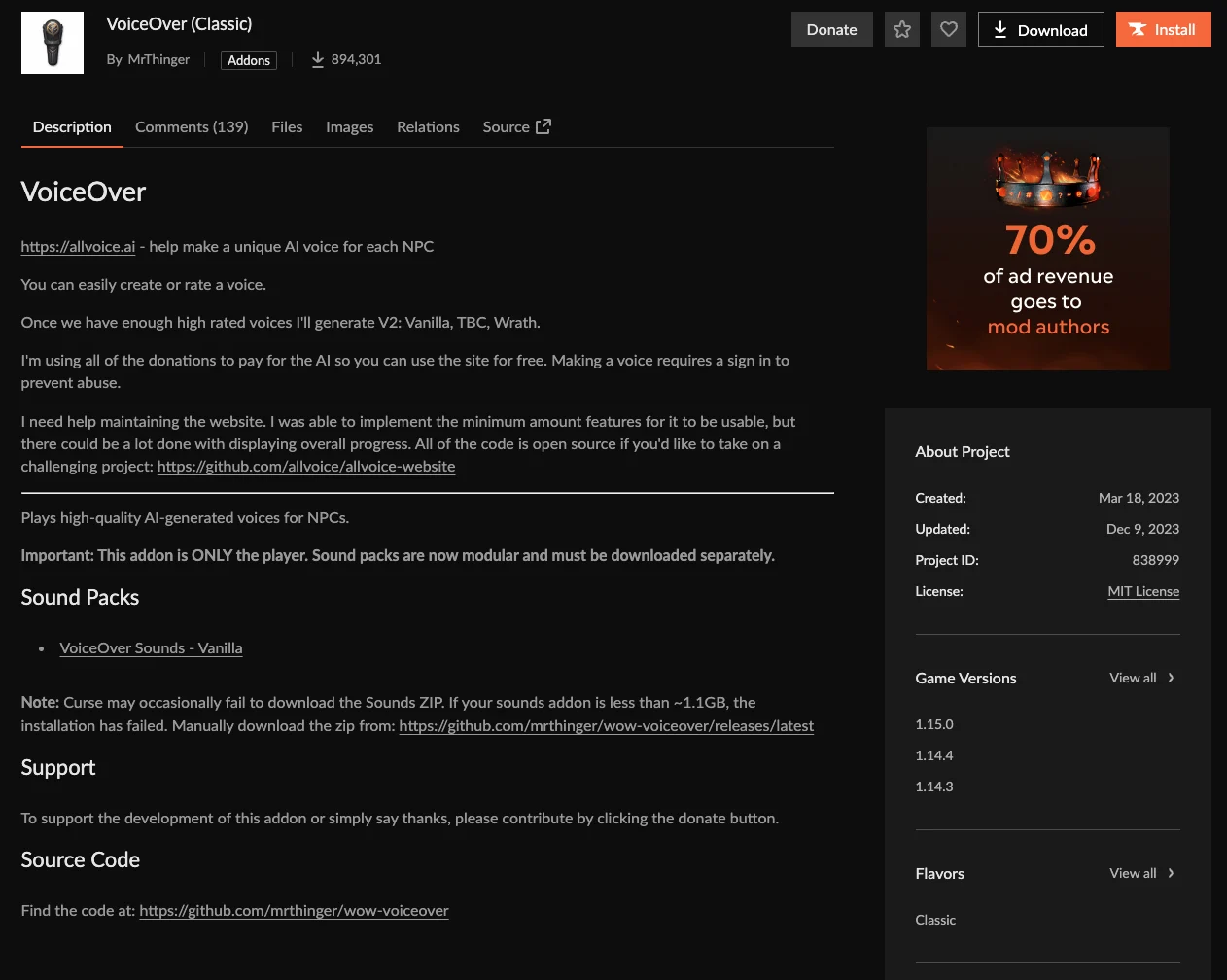Open the wow-voiceover releases/latest link
The width and height of the screenshot is (1227, 980).
pos(606,726)
